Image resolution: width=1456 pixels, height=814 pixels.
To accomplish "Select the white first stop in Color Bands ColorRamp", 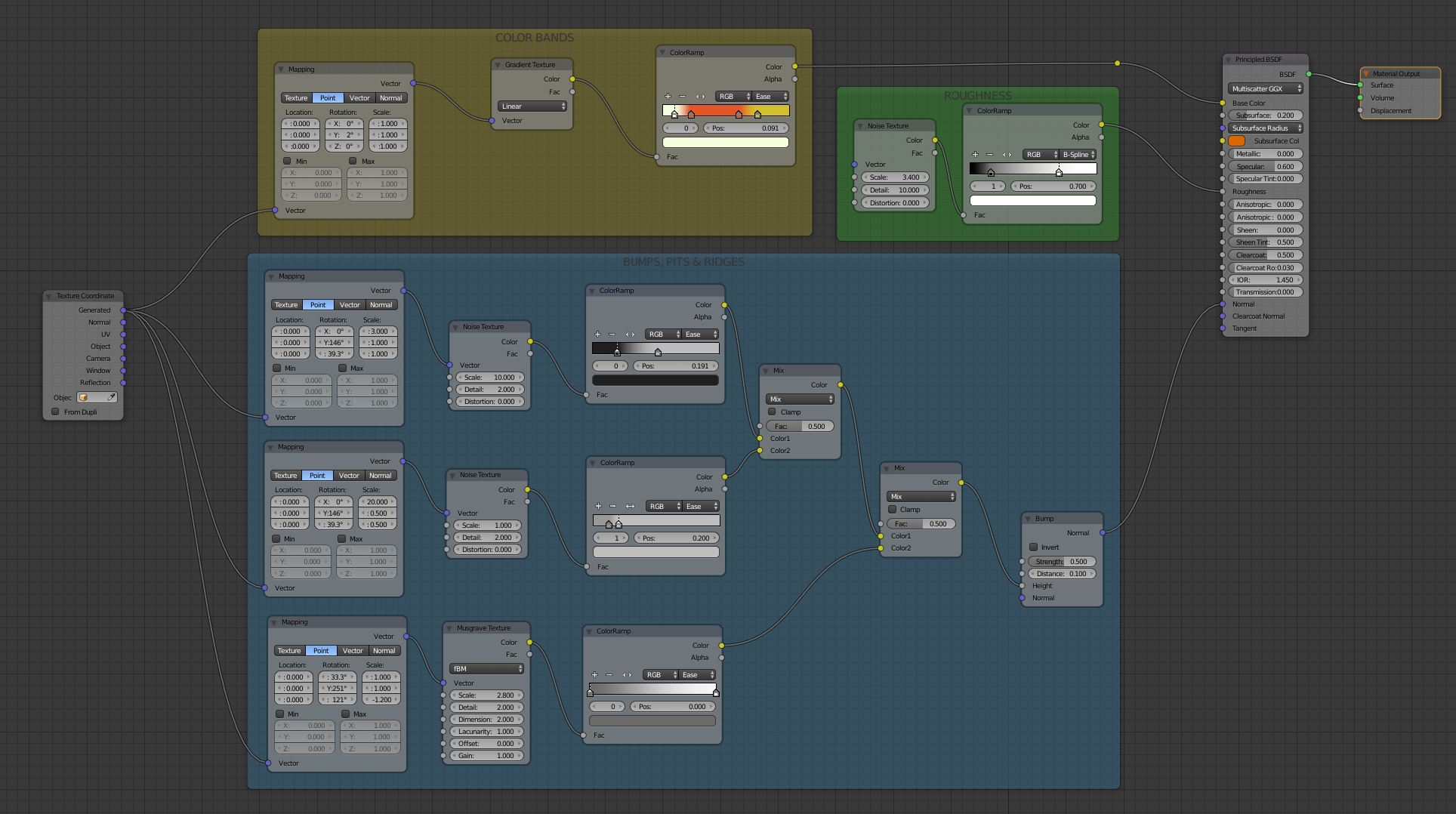I will tap(674, 114).
